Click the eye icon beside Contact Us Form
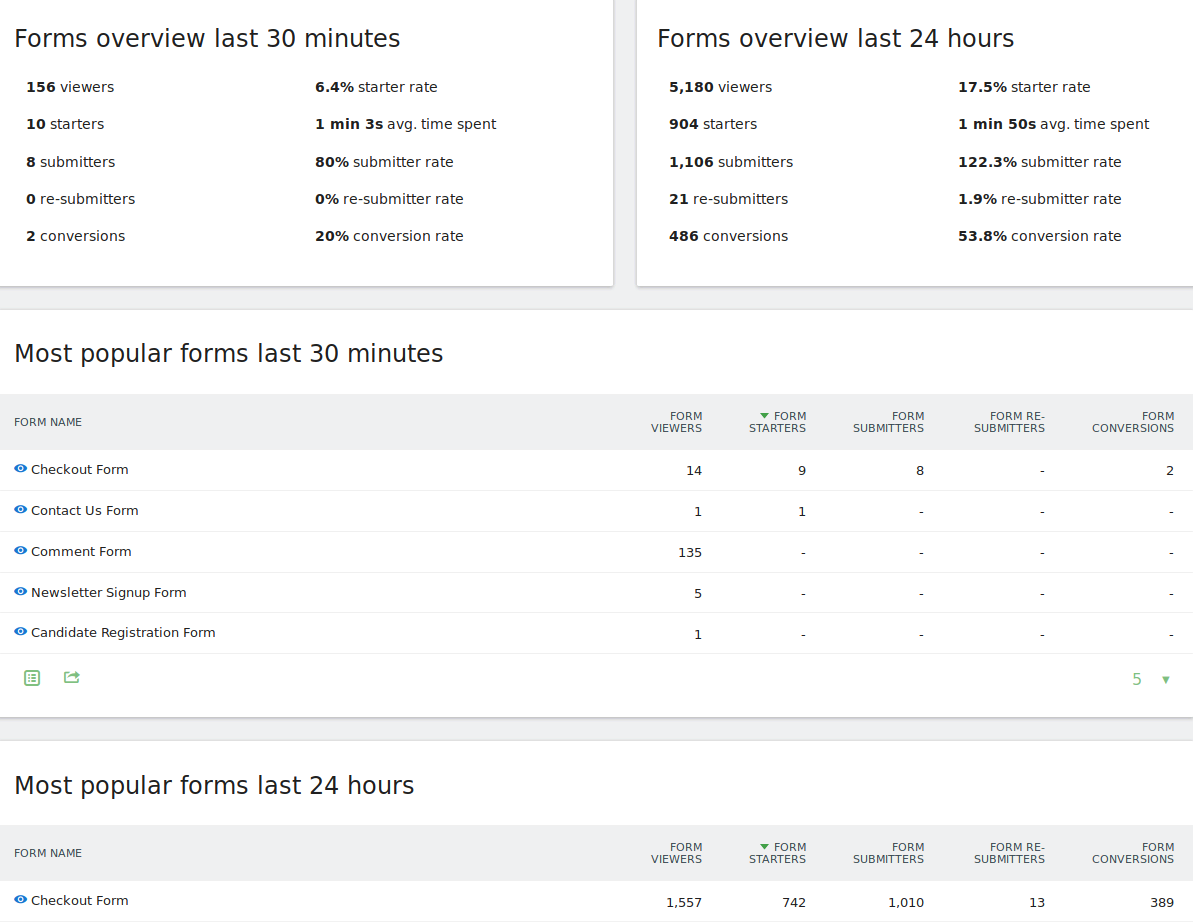 tap(20, 510)
